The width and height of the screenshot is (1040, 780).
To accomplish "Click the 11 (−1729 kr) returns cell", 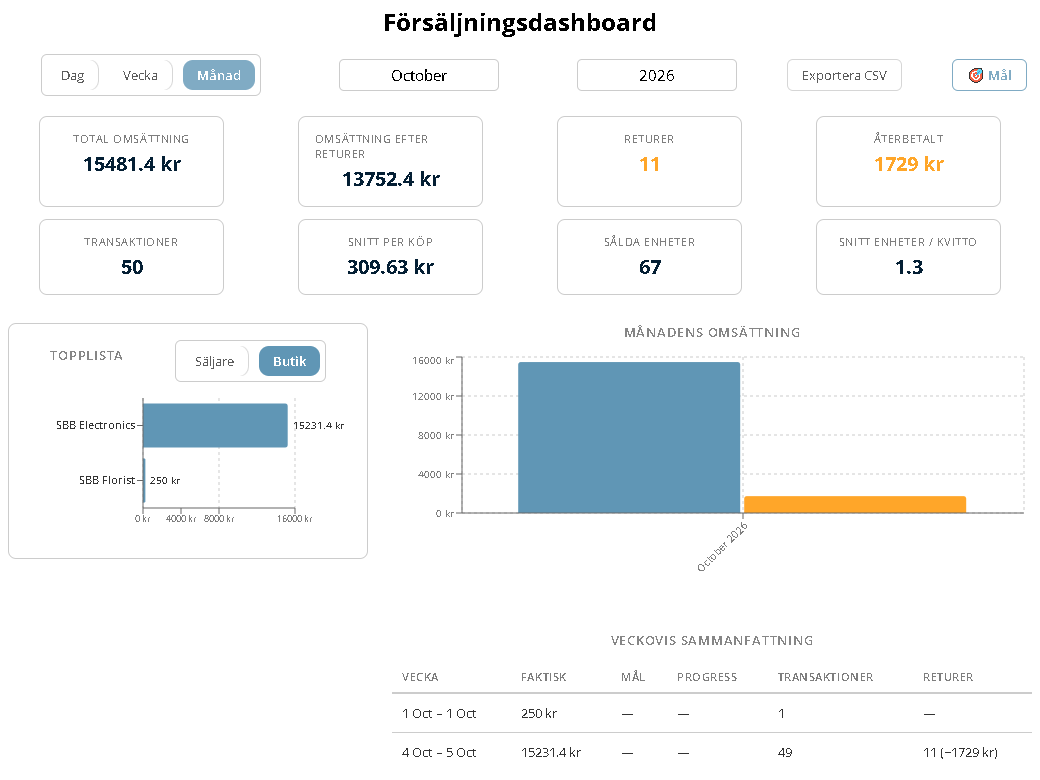I will coord(960,753).
